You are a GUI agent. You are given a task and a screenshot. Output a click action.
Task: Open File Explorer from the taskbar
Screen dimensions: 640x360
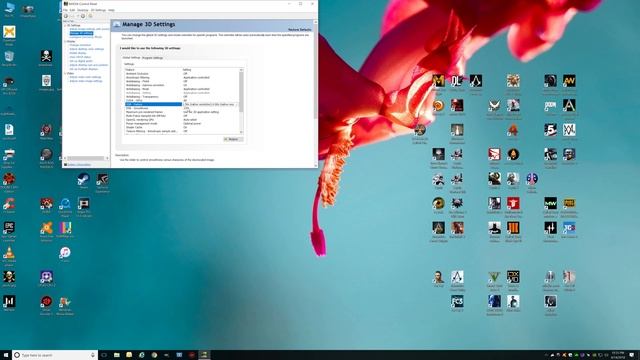pyautogui.click(x=116, y=355)
